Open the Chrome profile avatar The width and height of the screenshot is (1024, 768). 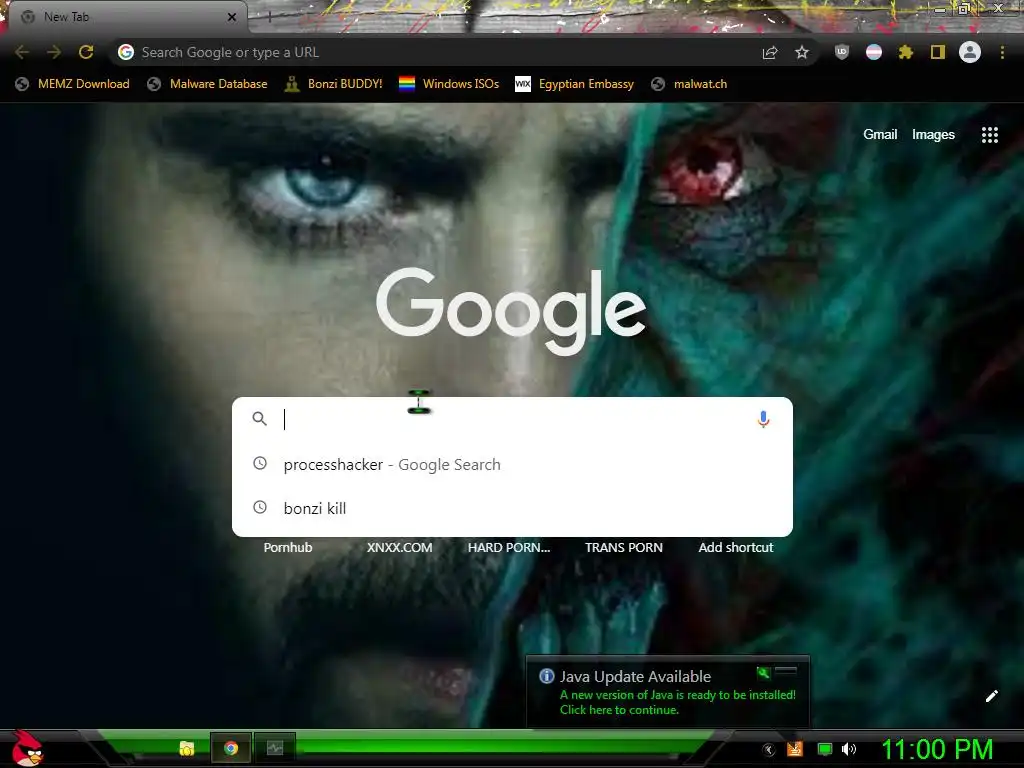click(970, 52)
